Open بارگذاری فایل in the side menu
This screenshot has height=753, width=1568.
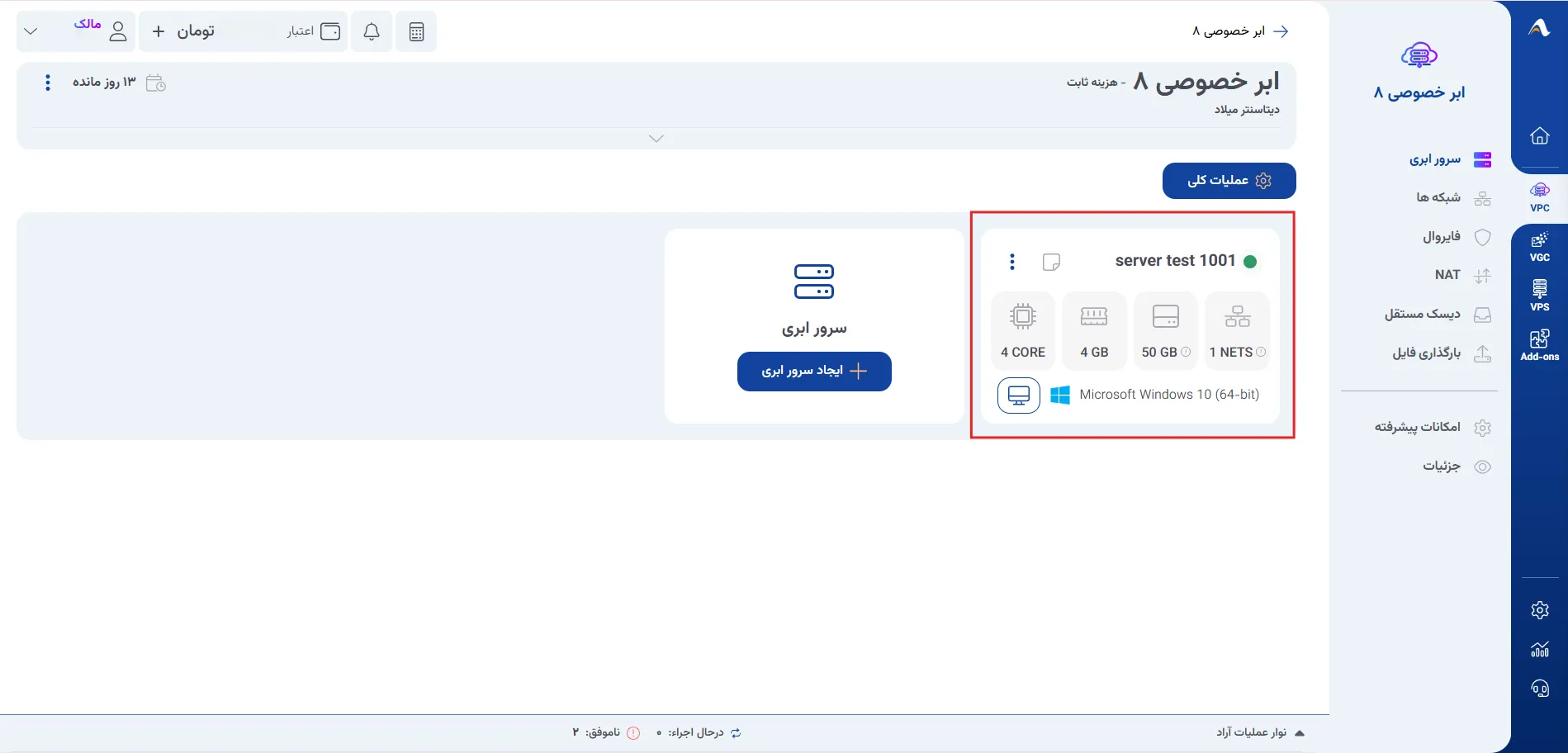tap(1442, 353)
